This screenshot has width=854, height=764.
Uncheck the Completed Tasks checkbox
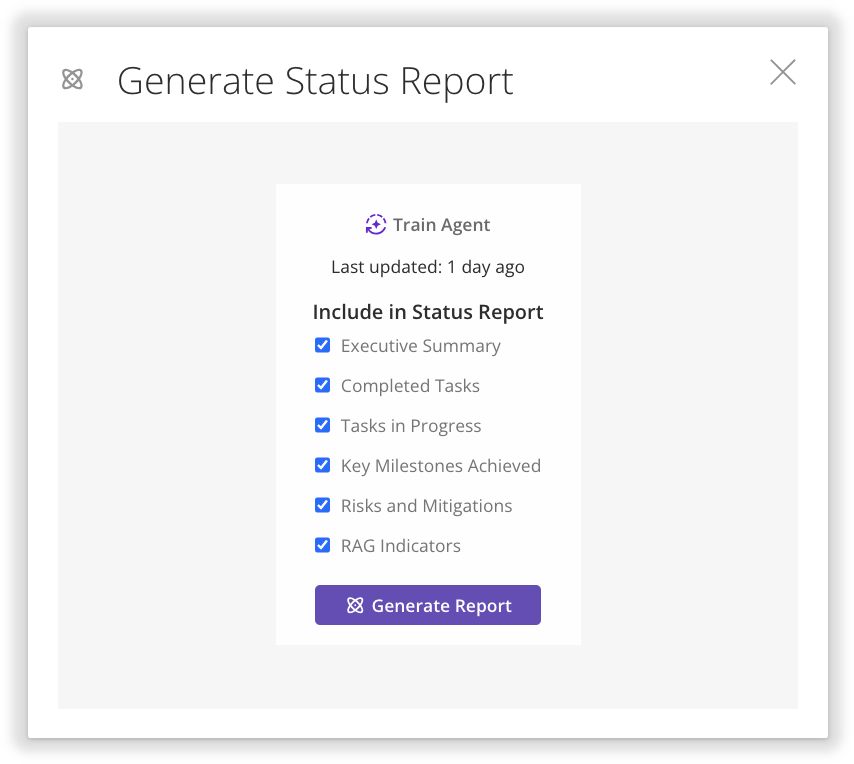click(322, 385)
